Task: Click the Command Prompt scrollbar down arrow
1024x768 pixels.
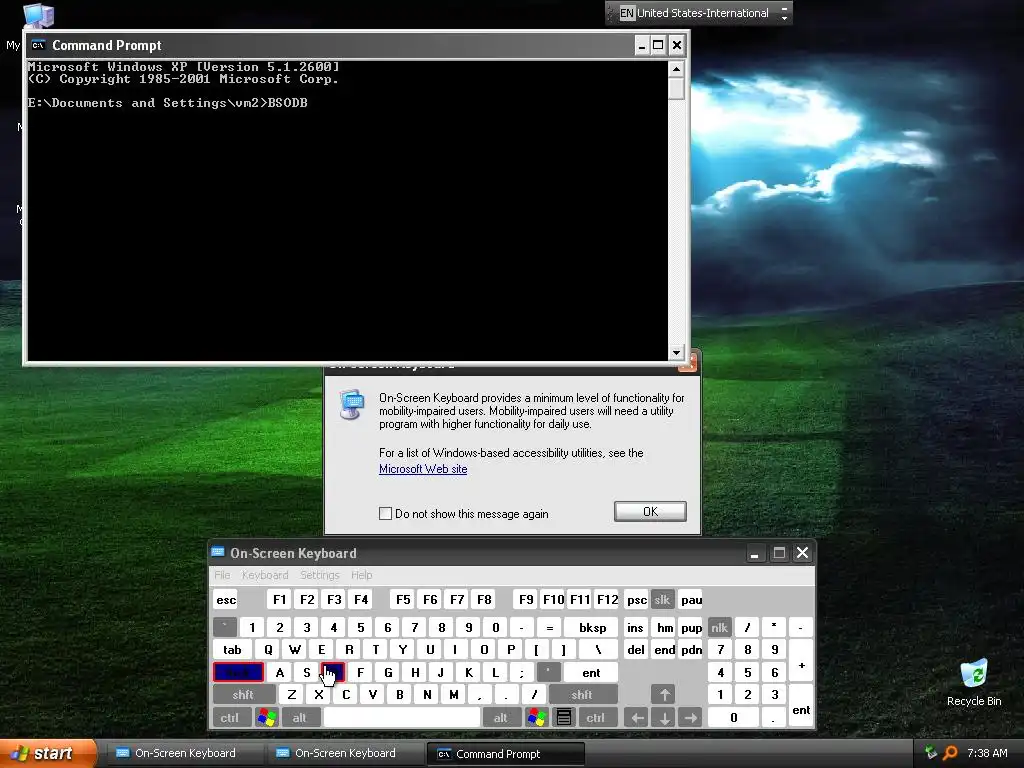Action: click(677, 353)
